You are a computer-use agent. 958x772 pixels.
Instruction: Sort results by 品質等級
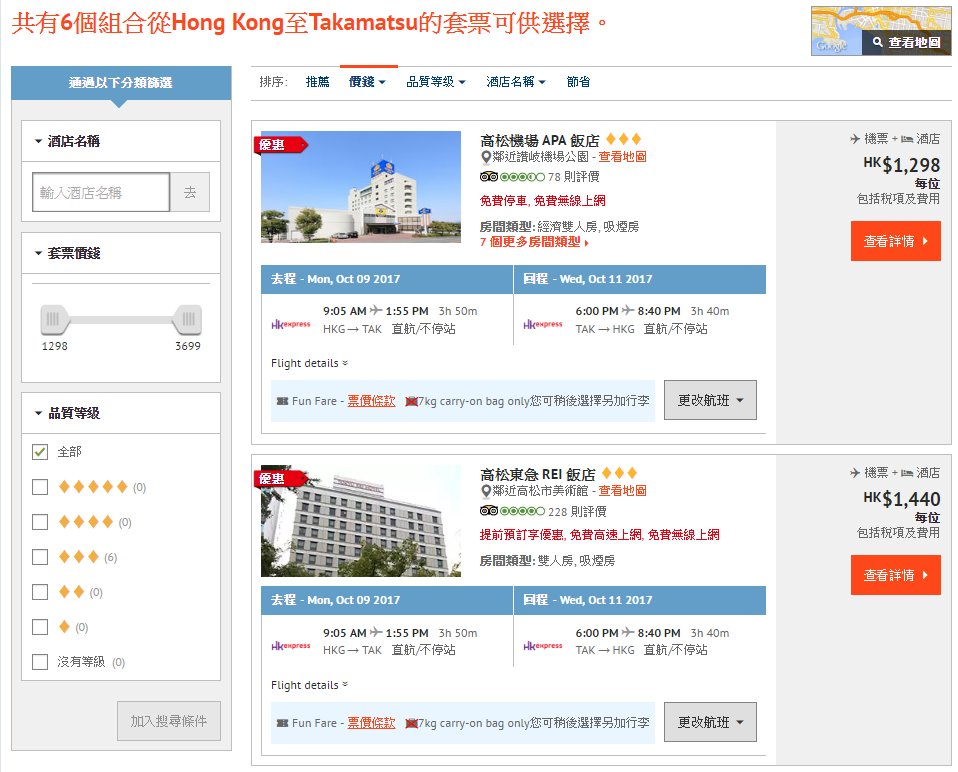pyautogui.click(x=436, y=82)
